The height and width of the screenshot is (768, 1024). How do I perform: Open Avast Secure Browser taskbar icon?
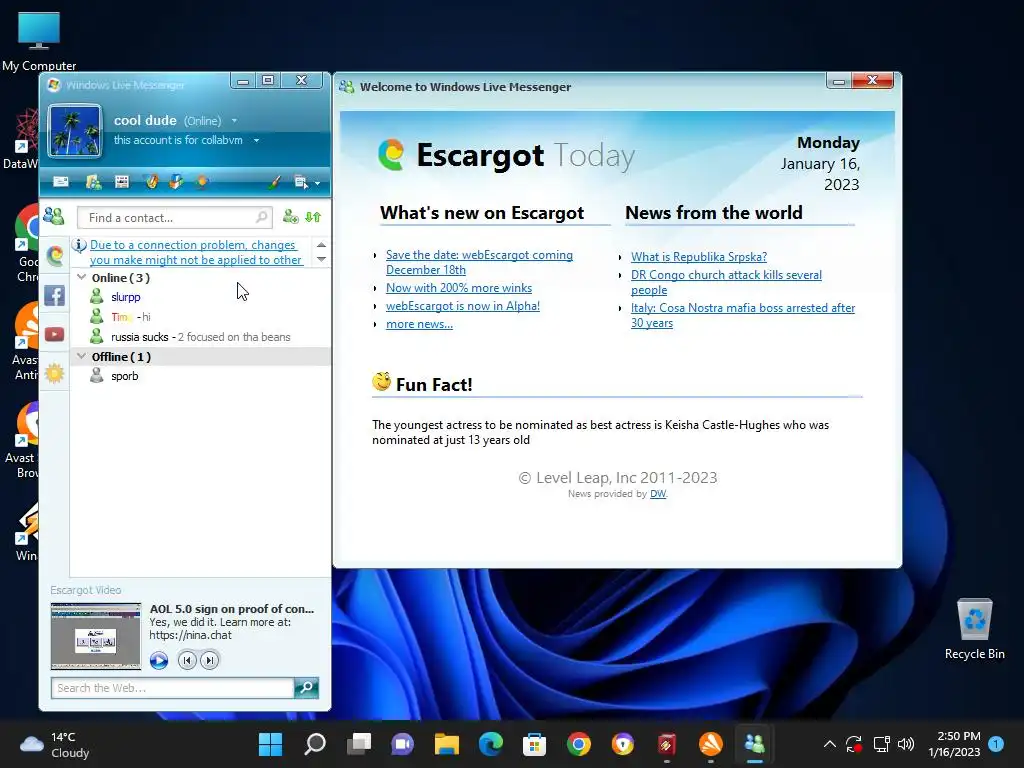pyautogui.click(x=622, y=744)
